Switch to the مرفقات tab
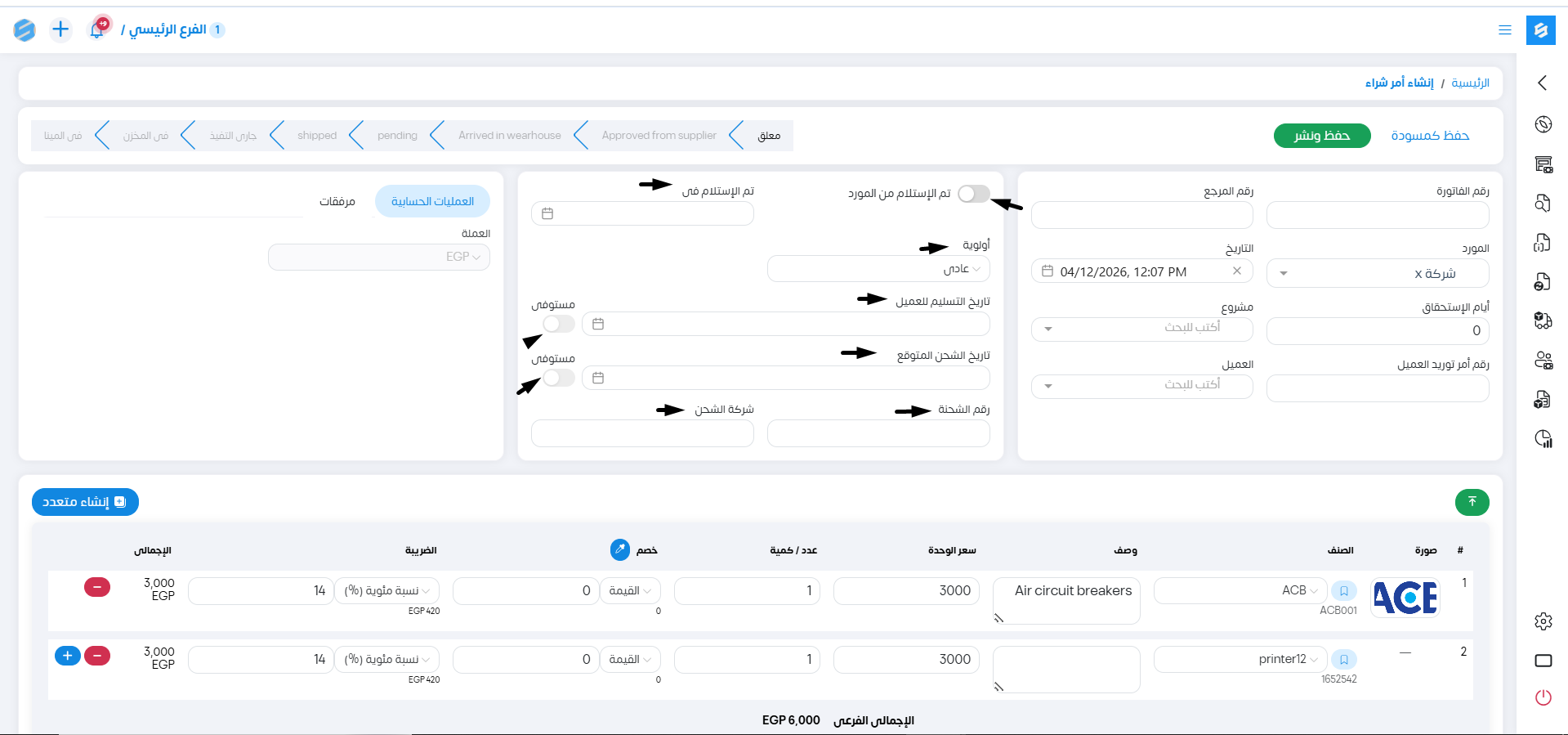Viewport: 1568px width, 735px height. coord(337,201)
